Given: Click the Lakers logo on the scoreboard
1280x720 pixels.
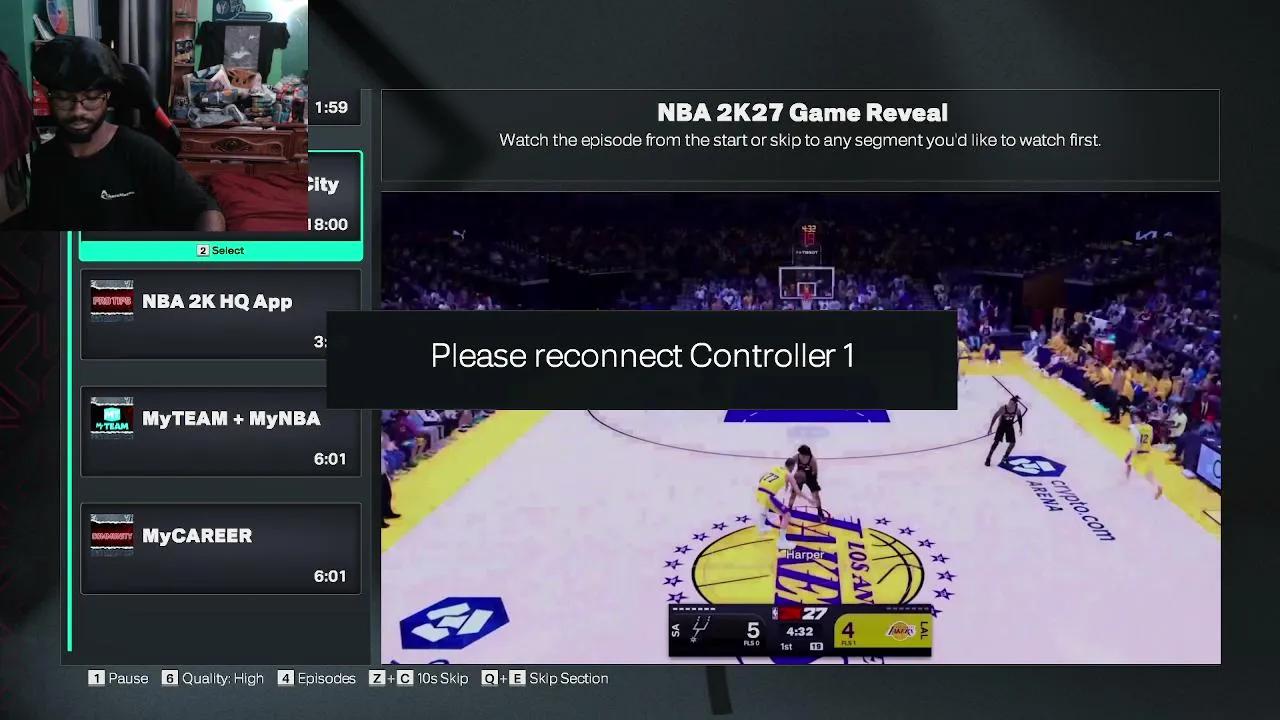Looking at the screenshot, I should [900, 630].
